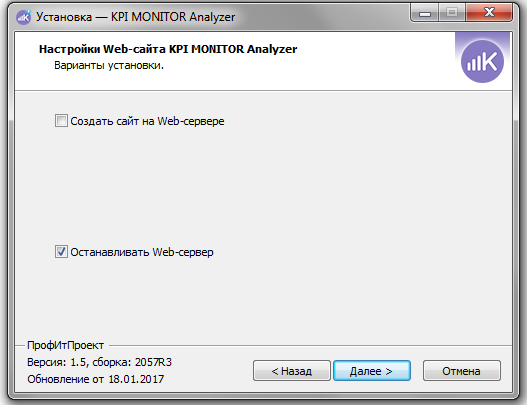Click the 'Останавливать Web-сервер' label text

pos(142,252)
